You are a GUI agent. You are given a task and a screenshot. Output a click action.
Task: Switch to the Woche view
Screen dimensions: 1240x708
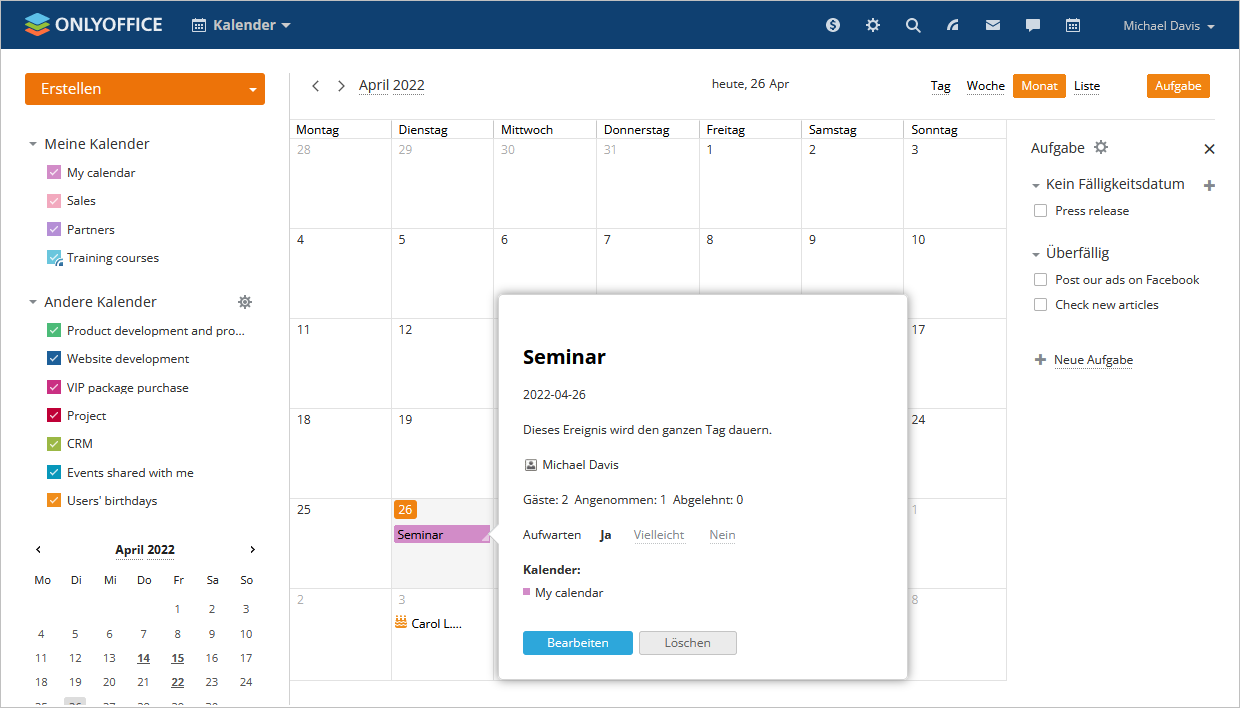pos(985,86)
